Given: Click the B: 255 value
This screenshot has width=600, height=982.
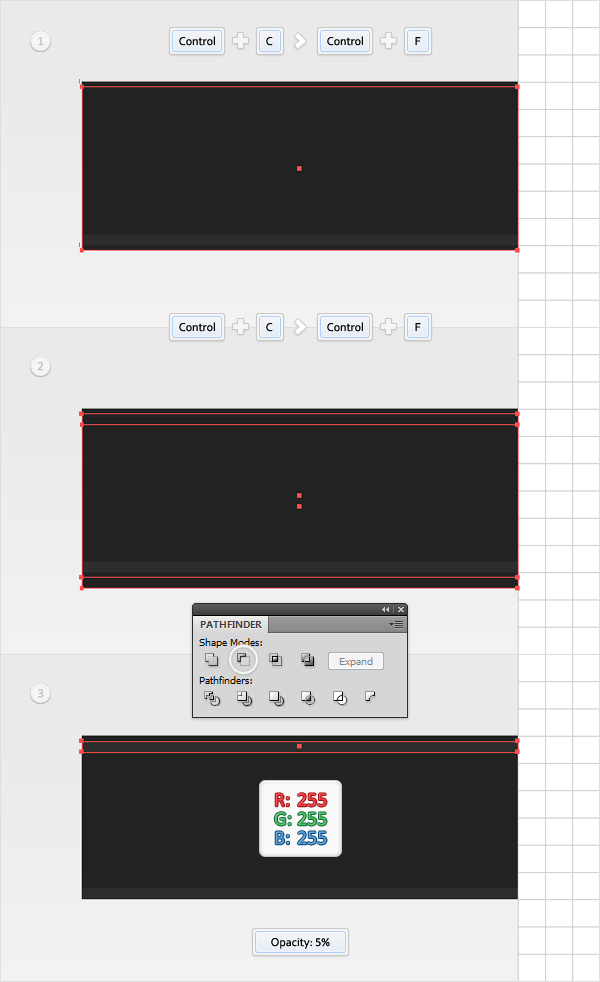Looking at the screenshot, I should pos(301,838).
